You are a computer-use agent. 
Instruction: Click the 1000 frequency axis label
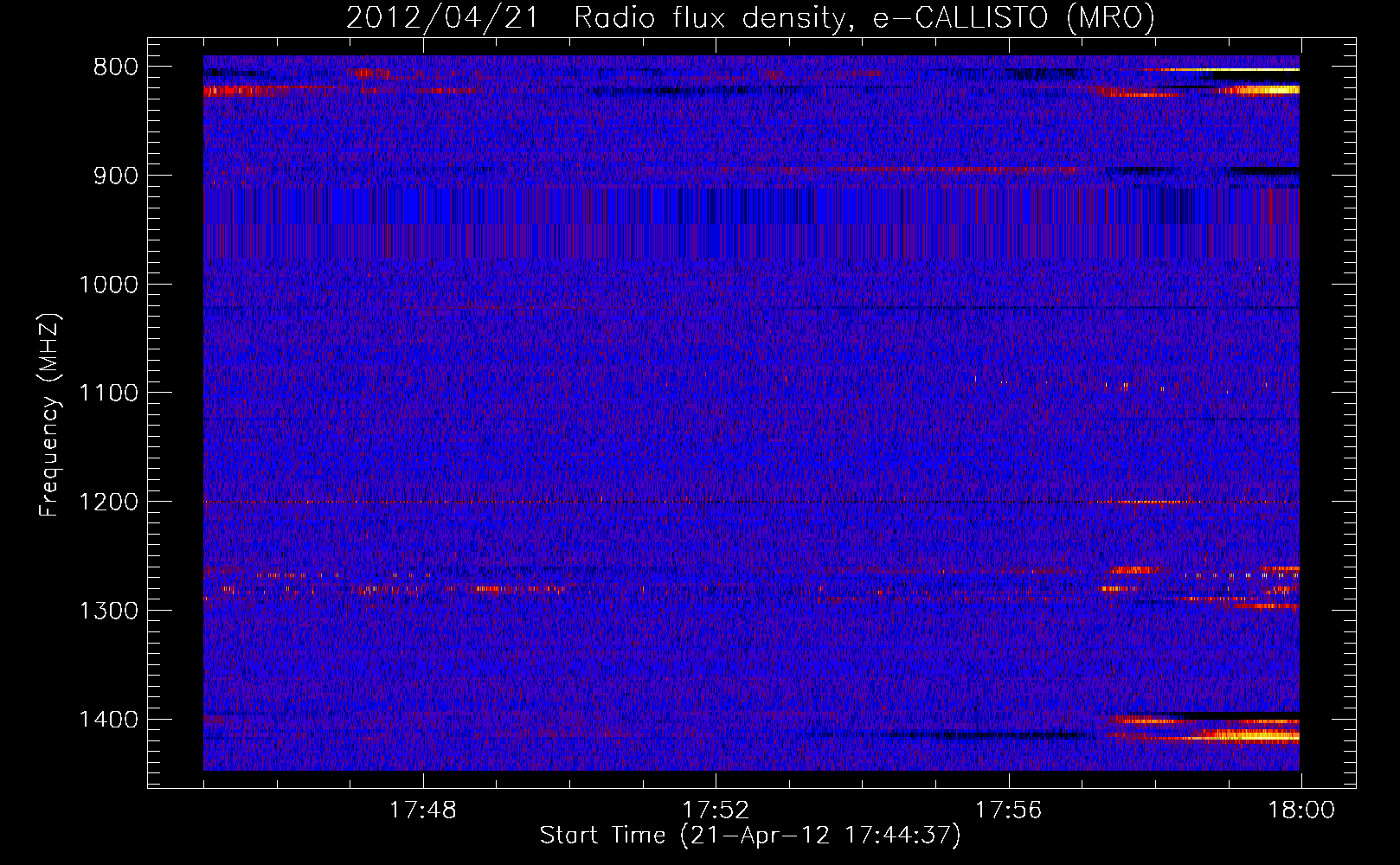(x=108, y=285)
